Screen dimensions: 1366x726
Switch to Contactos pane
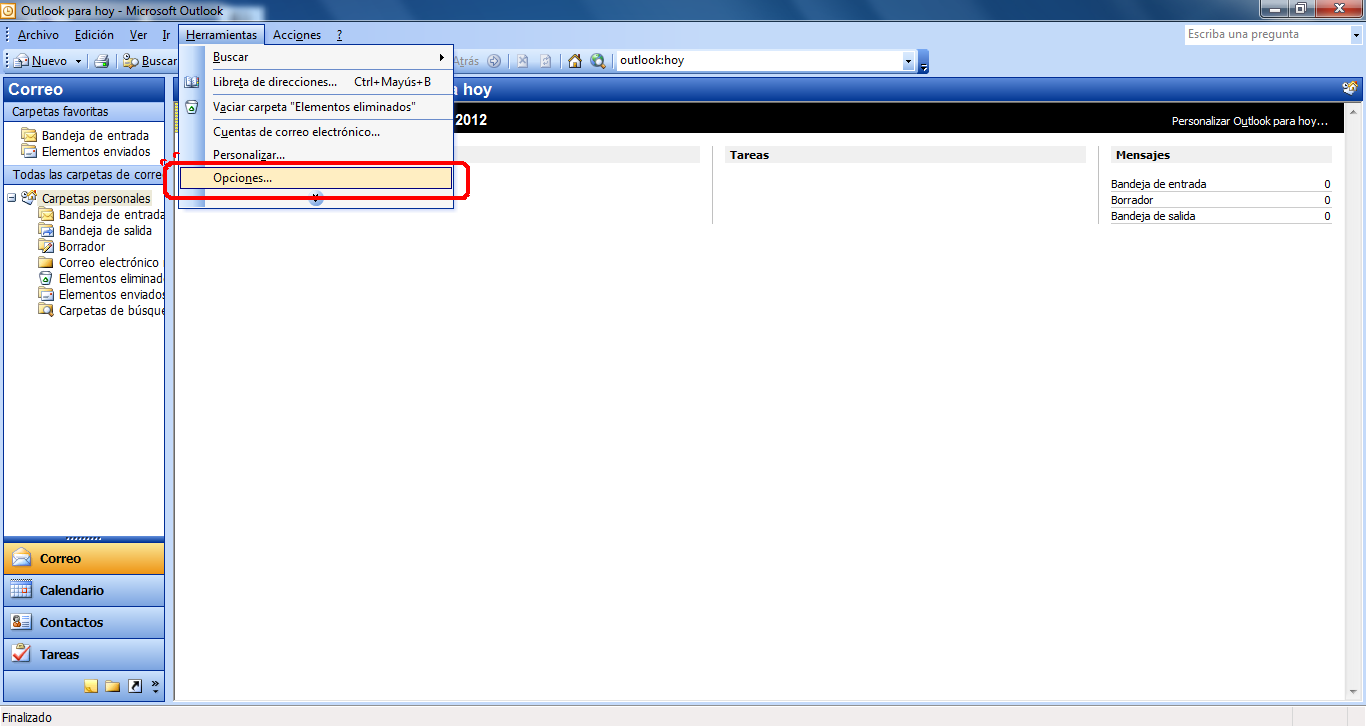84,622
